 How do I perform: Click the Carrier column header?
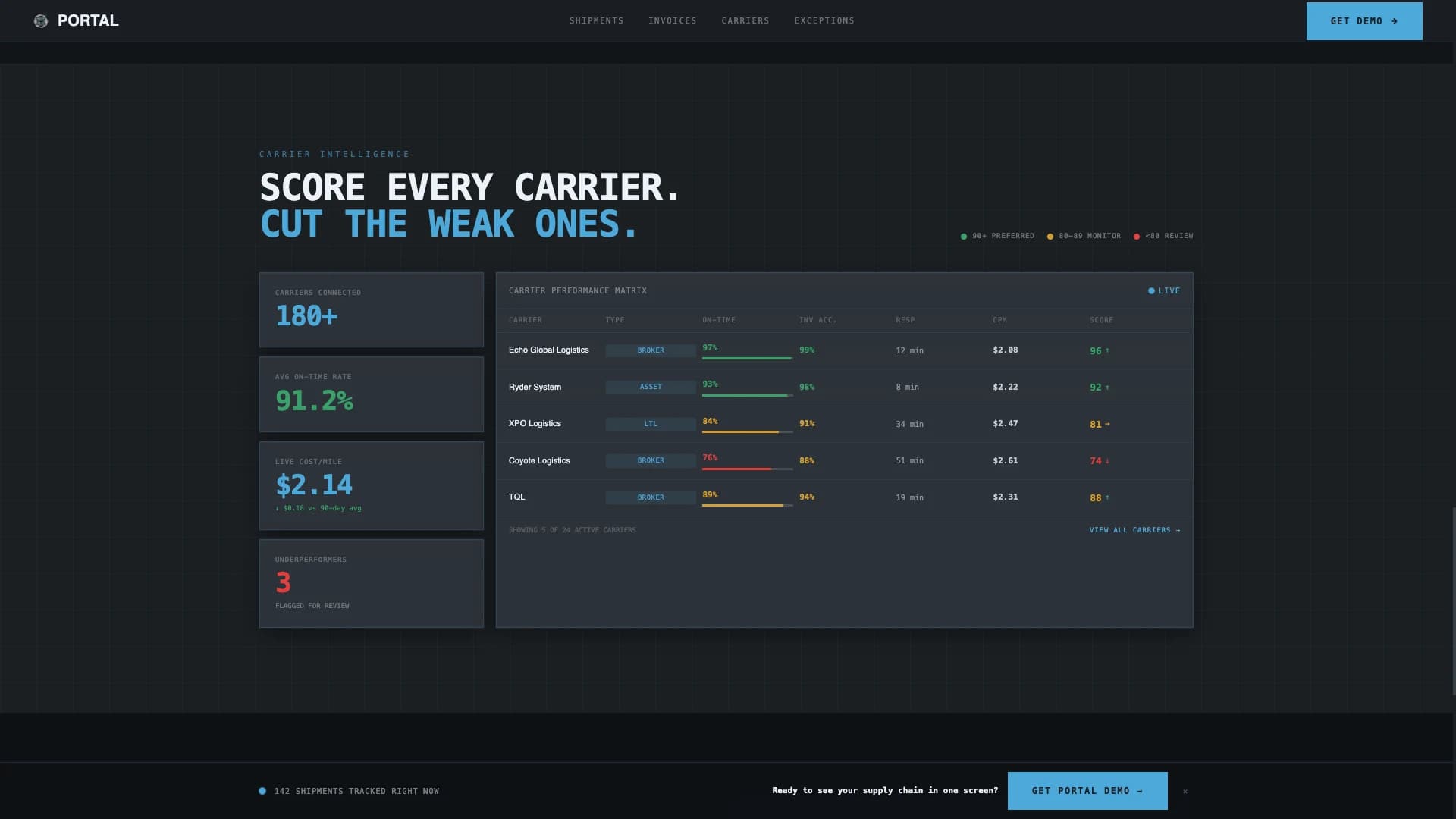525,320
